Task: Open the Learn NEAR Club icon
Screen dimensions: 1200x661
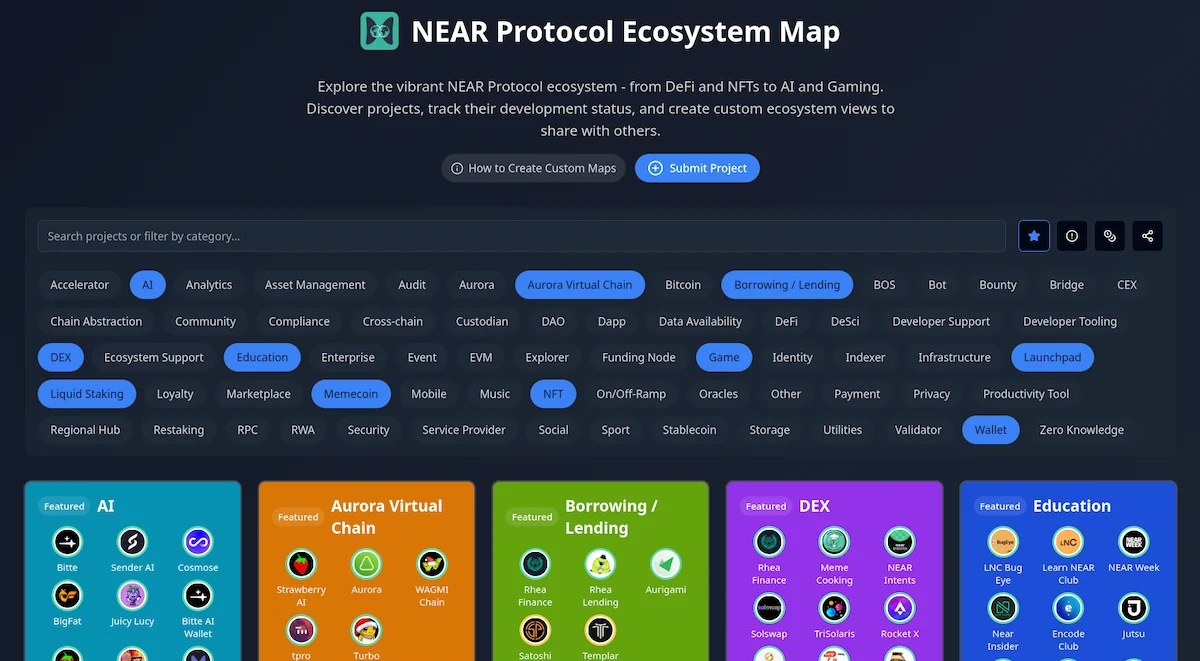Action: (x=1068, y=543)
